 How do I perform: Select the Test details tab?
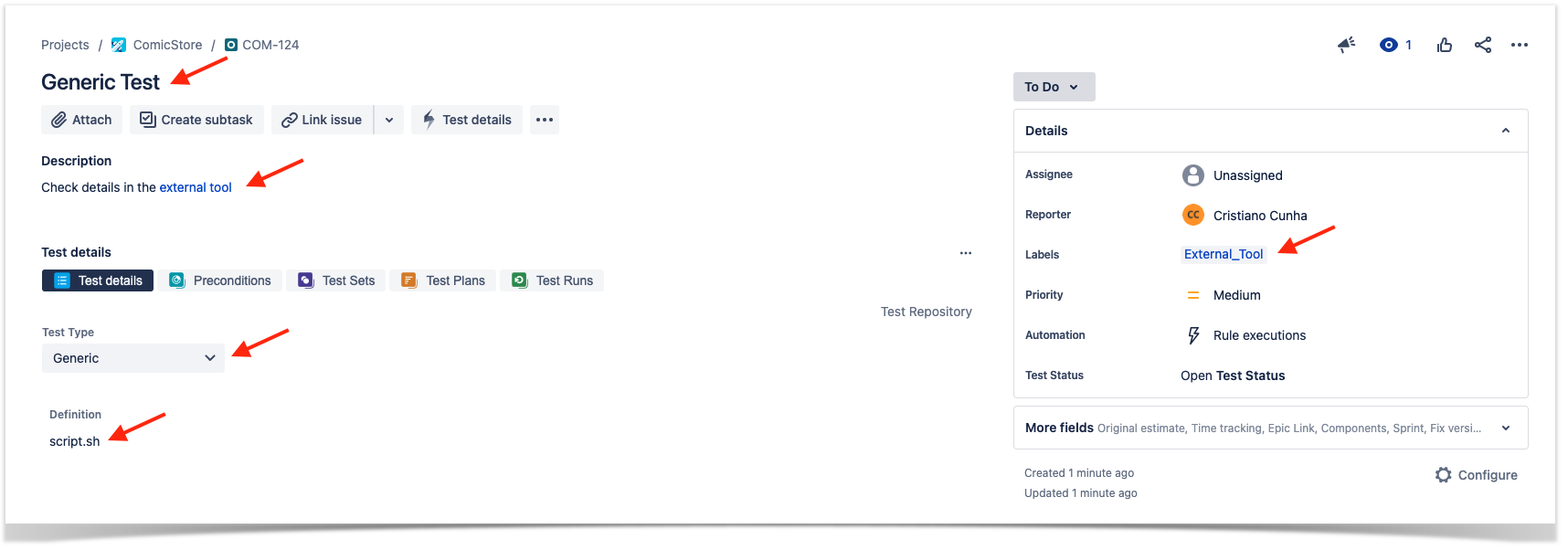pos(98,280)
